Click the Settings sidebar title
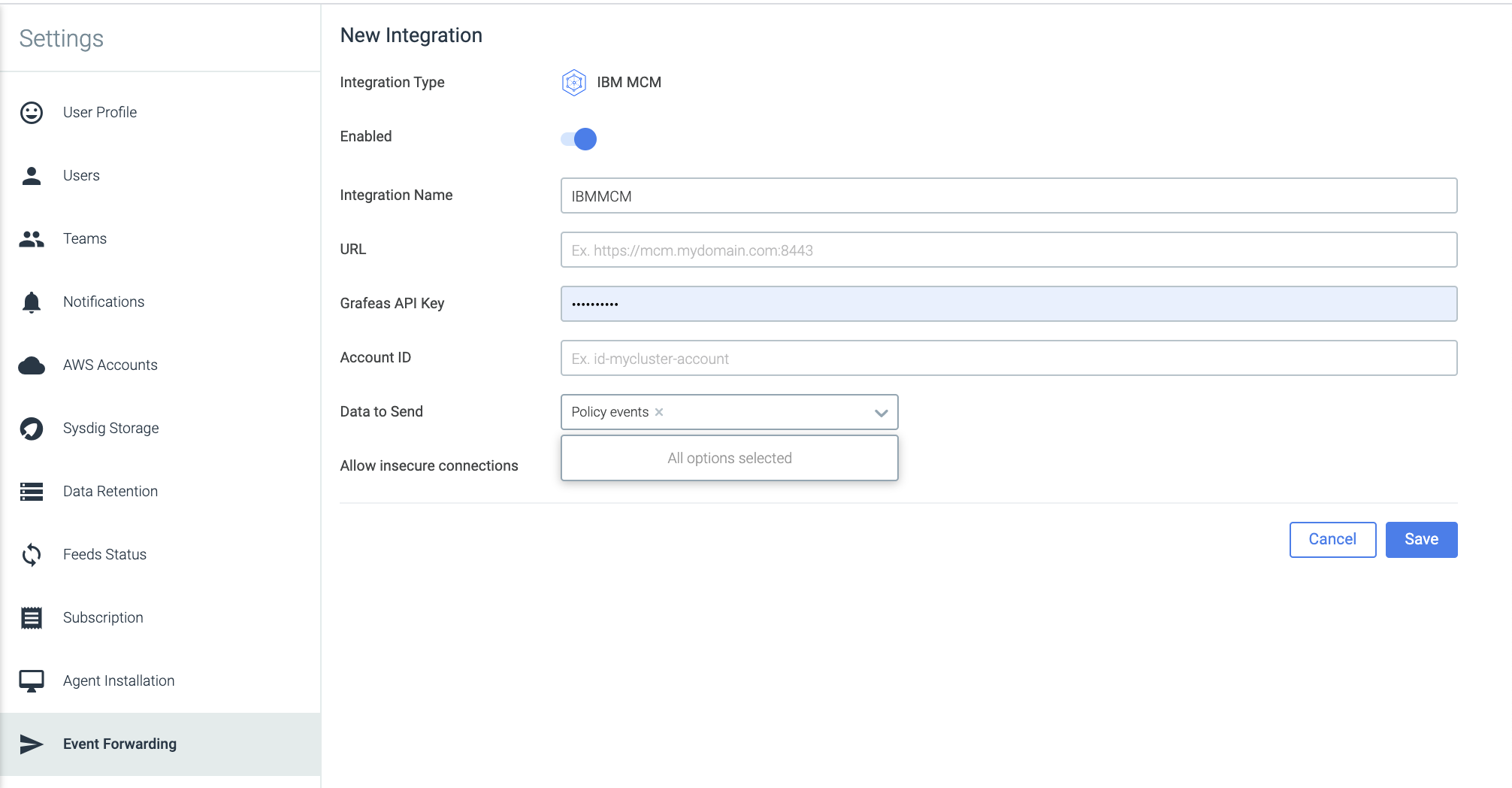This screenshot has height=788, width=1512. coord(62,38)
